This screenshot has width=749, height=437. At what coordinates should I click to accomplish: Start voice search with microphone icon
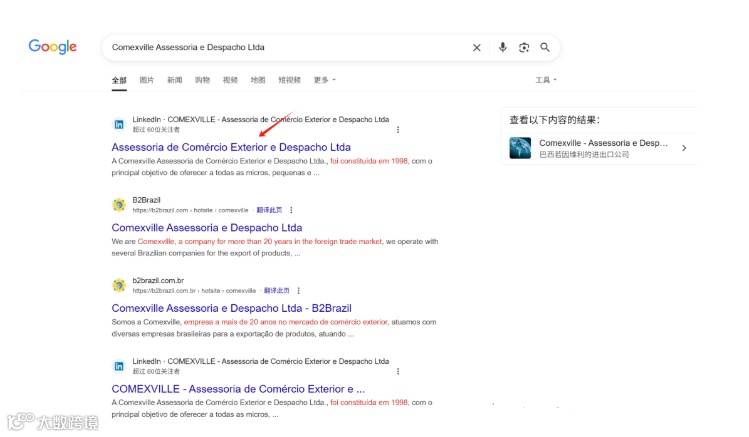click(503, 47)
